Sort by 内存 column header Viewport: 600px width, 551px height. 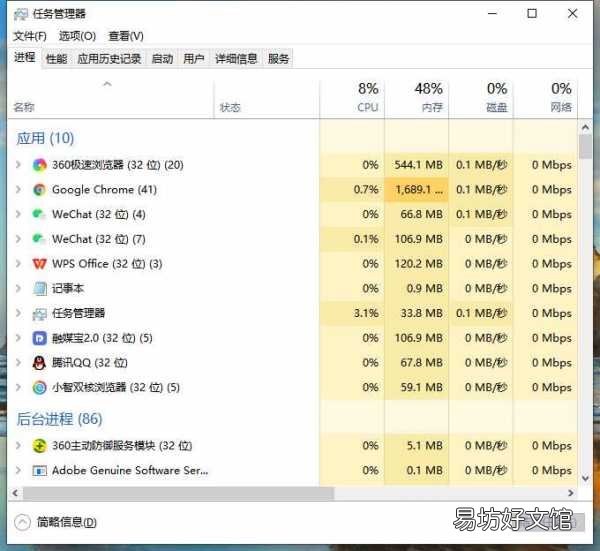pos(417,98)
